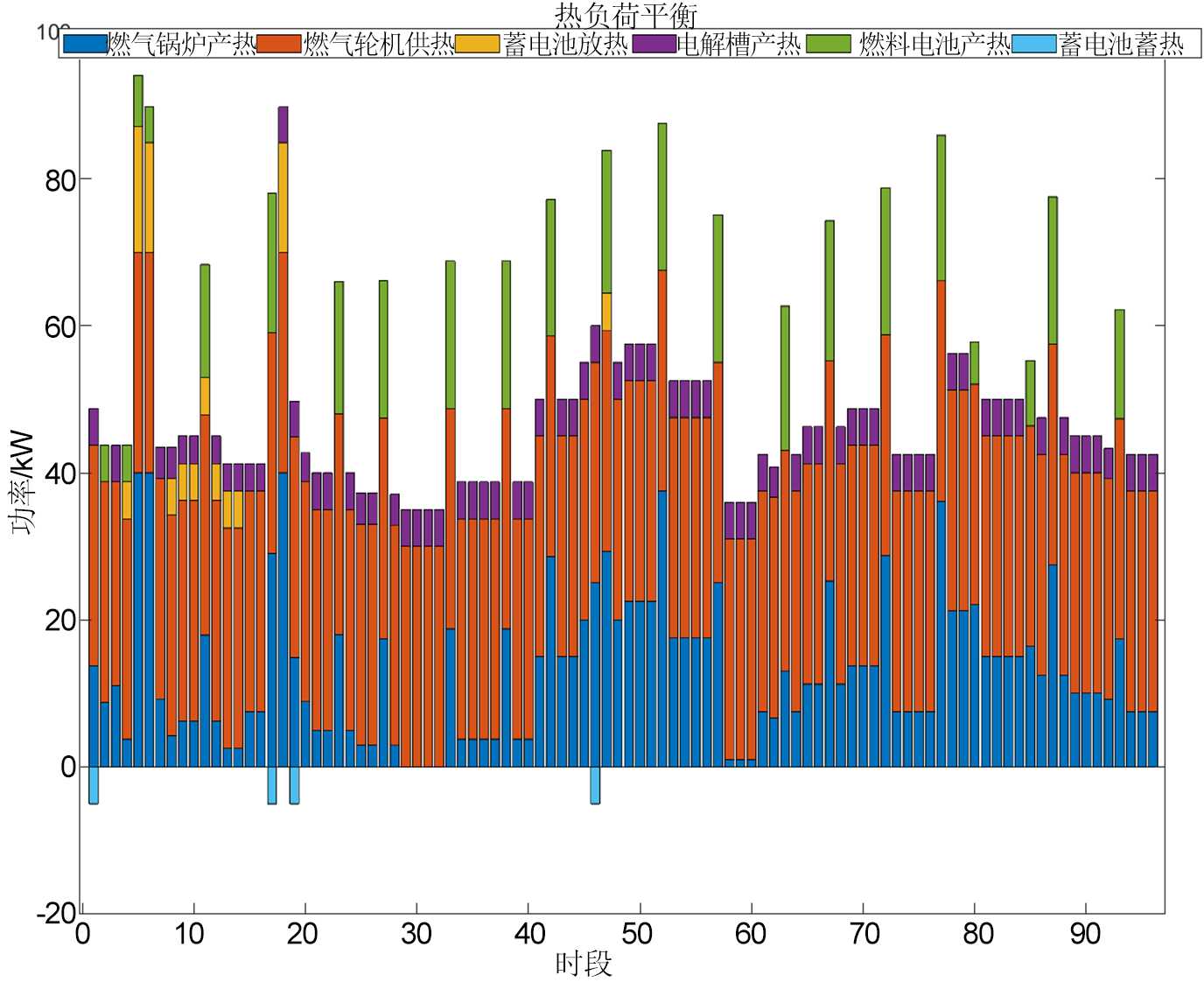Viewport: 1204px width, 982px height.
Task: Select the yellow 蓄电池放热 legend swatch
Action: point(478,44)
